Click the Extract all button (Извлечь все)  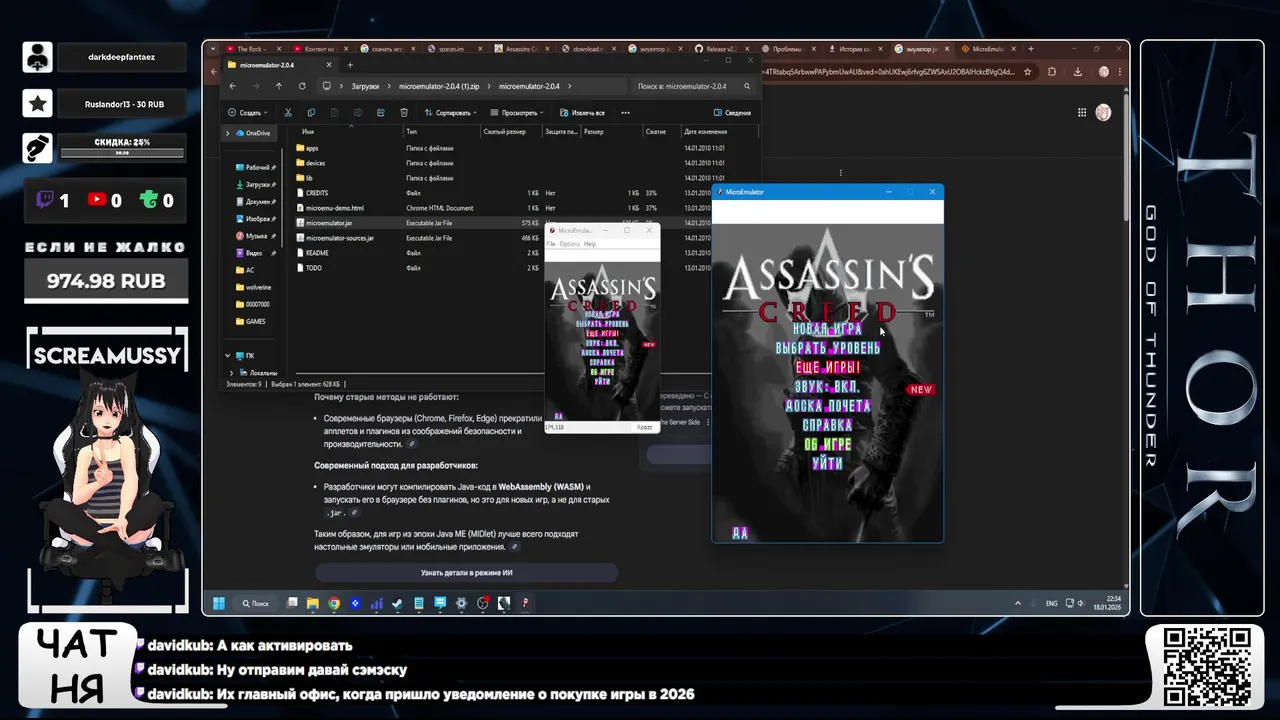pyautogui.click(x=582, y=113)
